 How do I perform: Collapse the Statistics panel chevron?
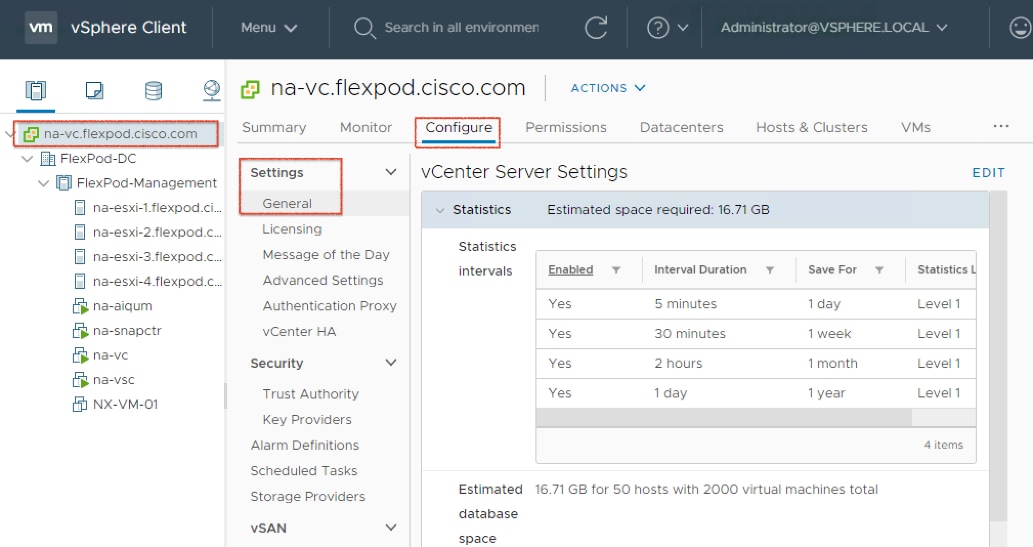pyautogui.click(x=439, y=210)
